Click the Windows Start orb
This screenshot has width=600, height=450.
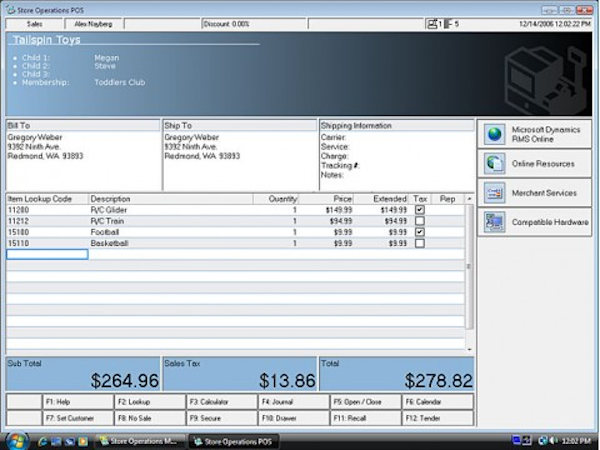tap(15, 440)
